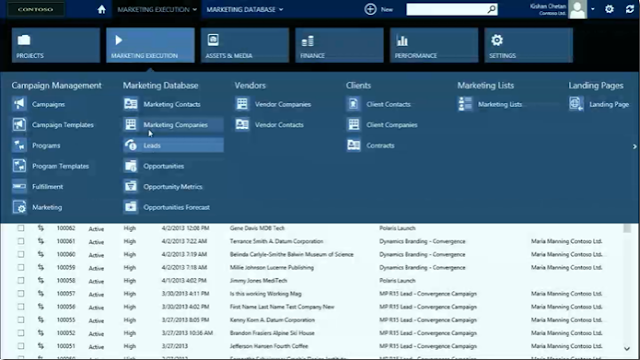Open the Opportunities icon
Image resolution: width=640 pixels, height=360 pixels.
click(131, 166)
